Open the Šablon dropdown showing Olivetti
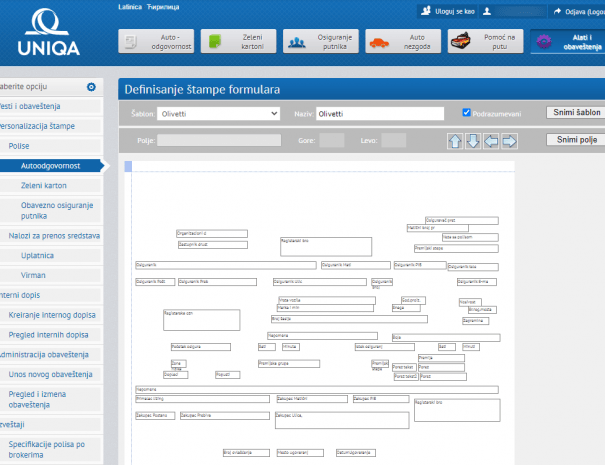605x465 pixels. tap(218, 114)
